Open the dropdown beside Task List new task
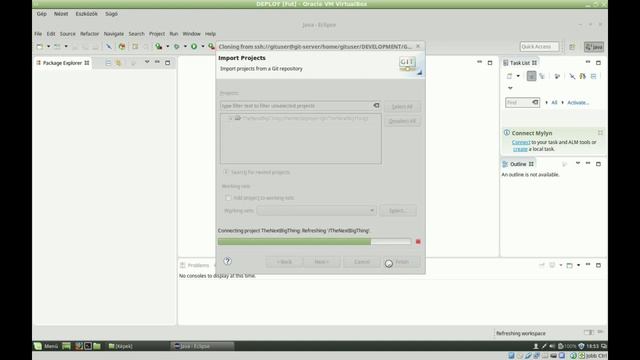The height and width of the screenshot is (360, 640). pyautogui.click(x=518, y=76)
